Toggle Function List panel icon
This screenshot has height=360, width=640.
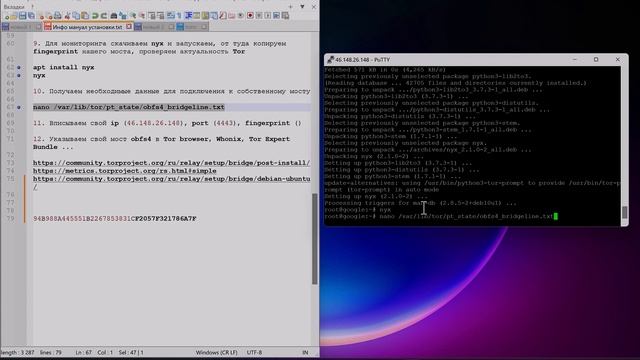click(x=223, y=16)
